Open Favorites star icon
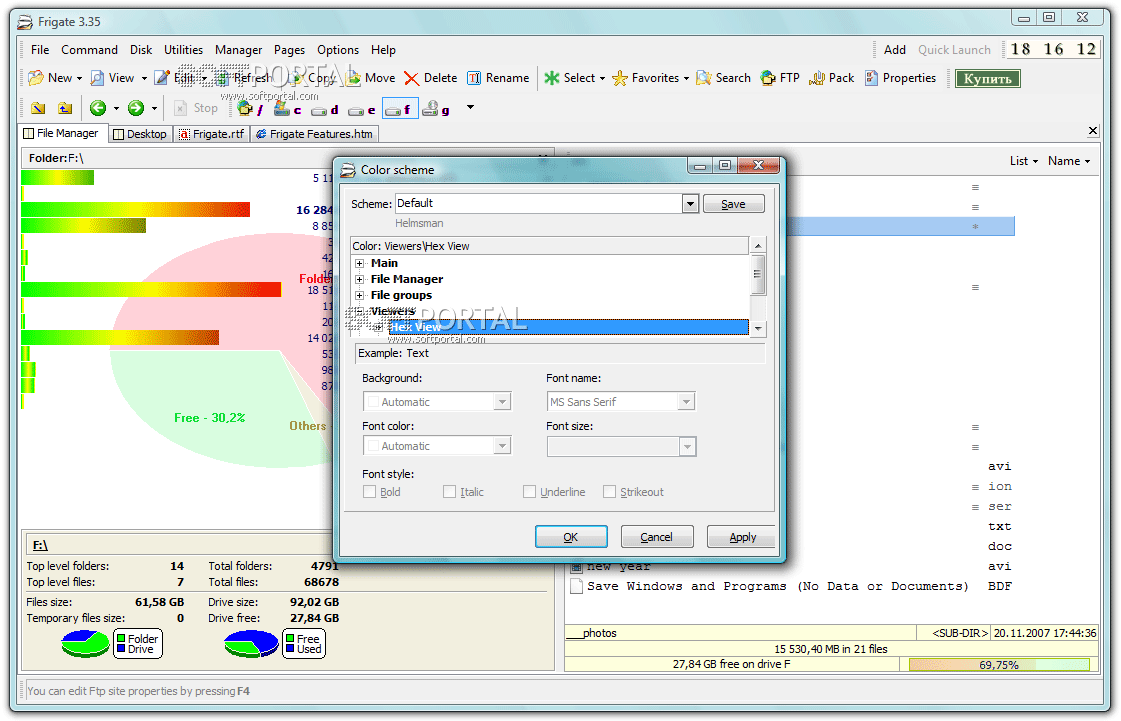 [x=620, y=78]
